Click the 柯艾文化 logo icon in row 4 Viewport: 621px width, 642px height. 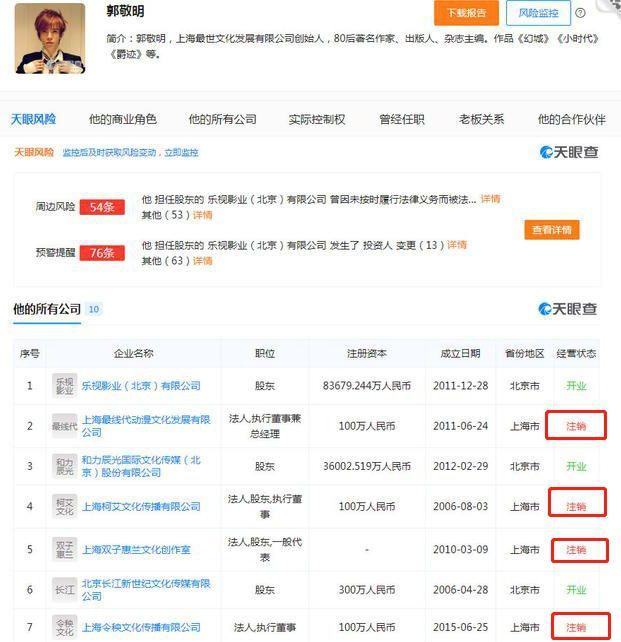(65, 506)
